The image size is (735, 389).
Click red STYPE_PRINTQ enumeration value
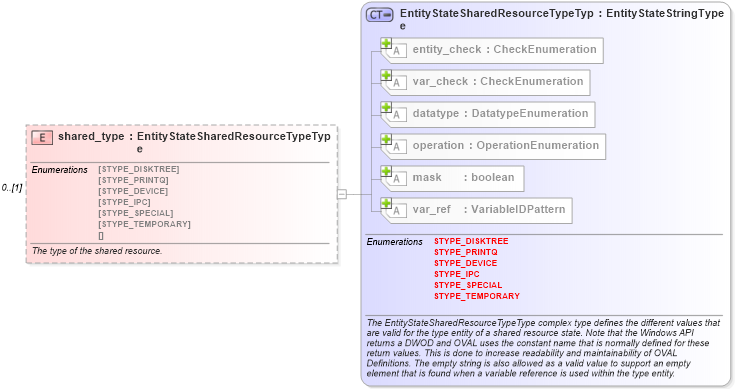[x=465, y=252]
